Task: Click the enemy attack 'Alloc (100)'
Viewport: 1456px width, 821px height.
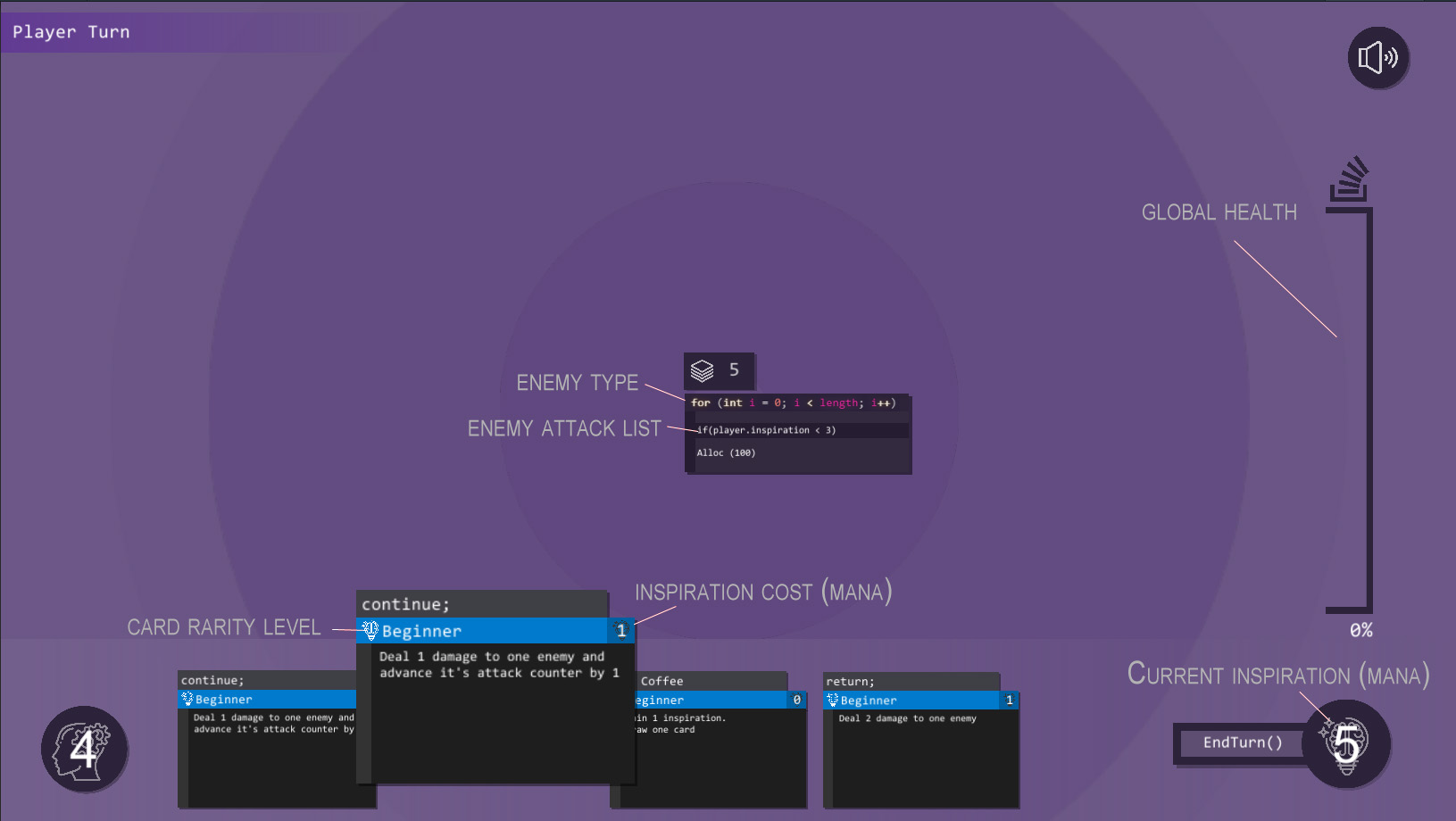Action: tap(726, 453)
